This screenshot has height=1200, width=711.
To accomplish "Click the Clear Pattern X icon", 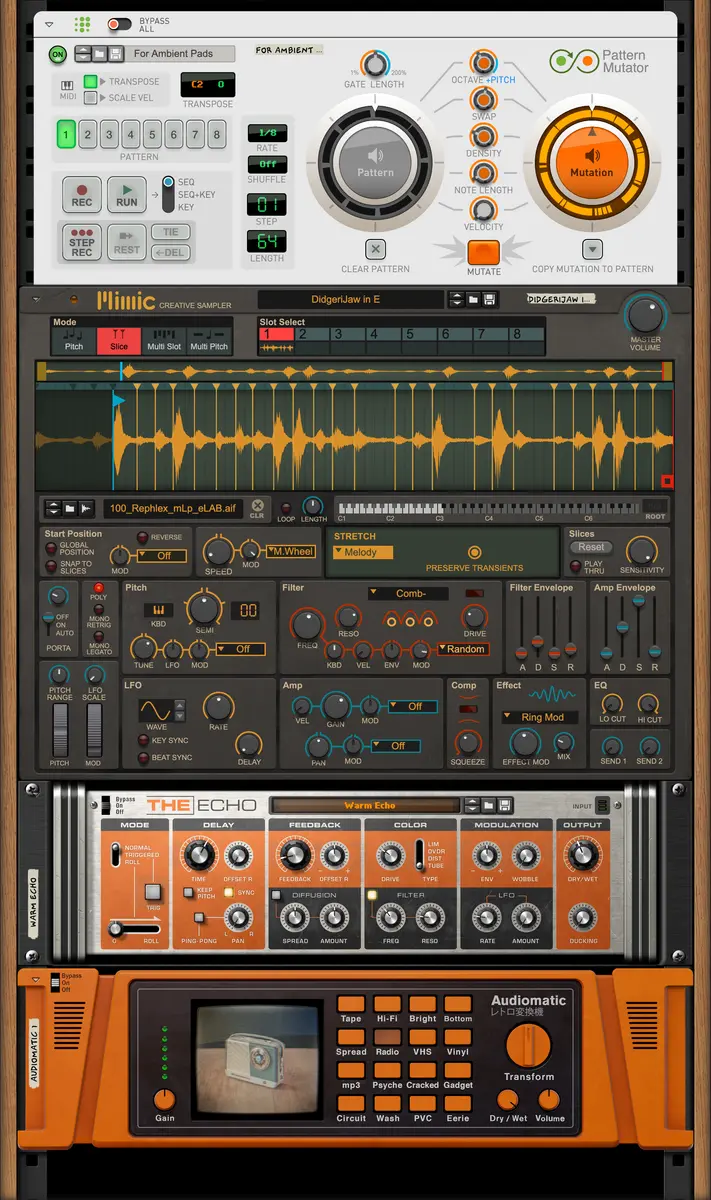I will pyautogui.click(x=375, y=250).
